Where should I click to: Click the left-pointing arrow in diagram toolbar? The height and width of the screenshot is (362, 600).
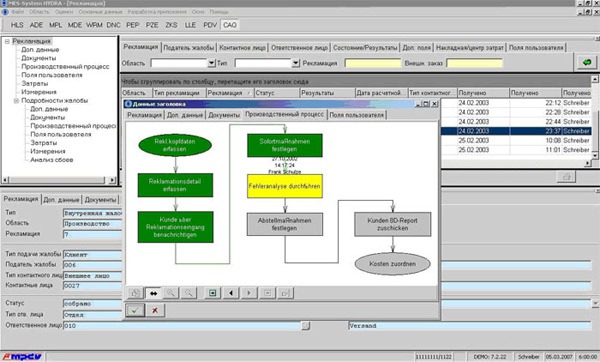(231, 293)
